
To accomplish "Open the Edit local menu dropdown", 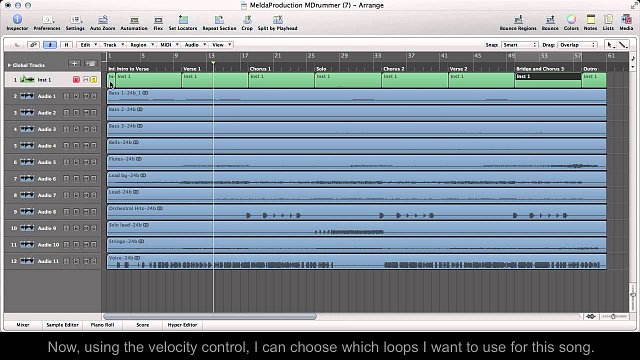I will pyautogui.click(x=88, y=45).
